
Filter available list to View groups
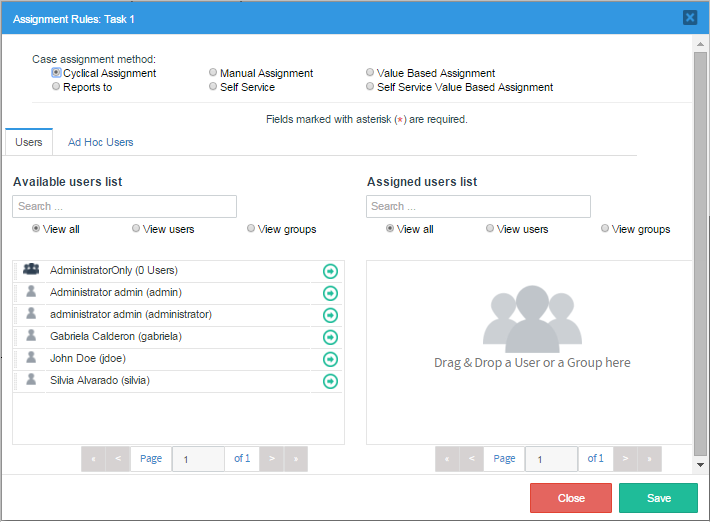[251, 229]
